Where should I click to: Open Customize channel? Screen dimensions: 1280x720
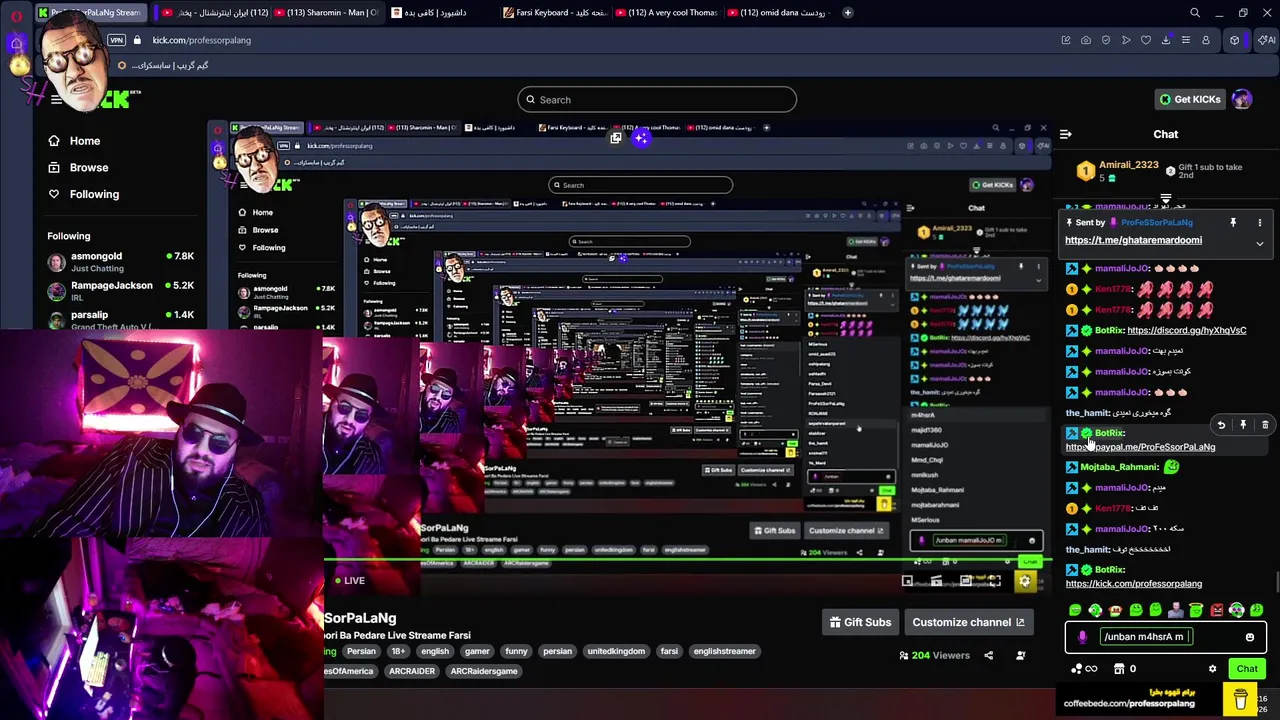[x=968, y=622]
